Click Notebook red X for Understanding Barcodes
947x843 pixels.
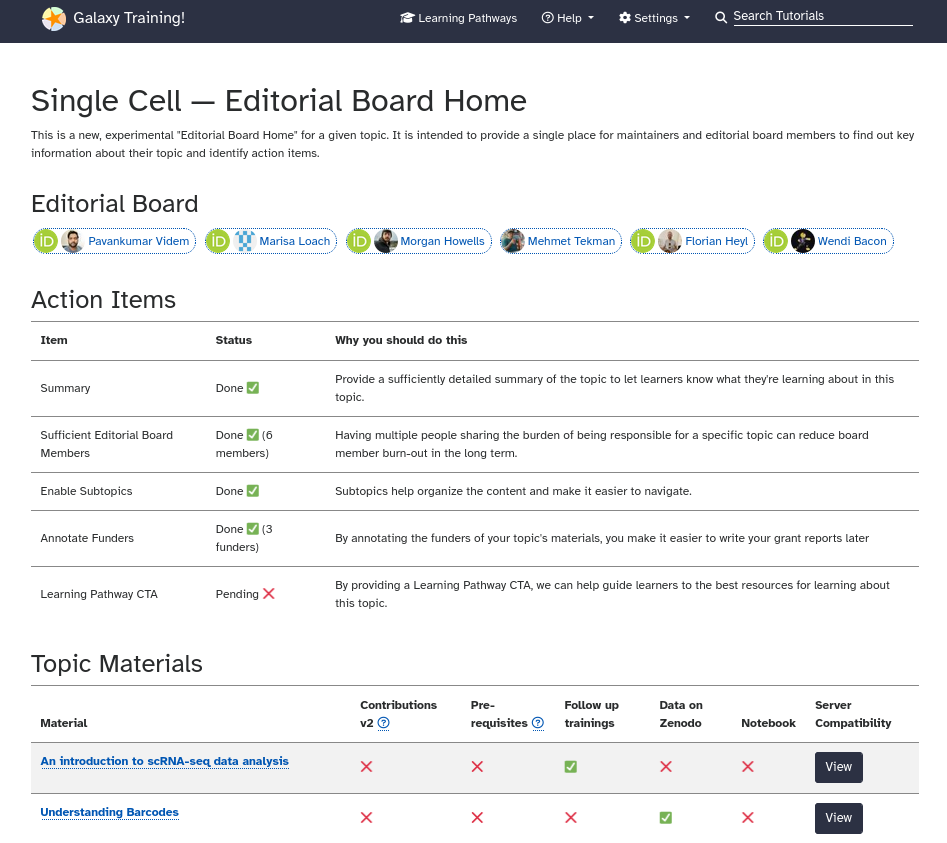click(748, 818)
